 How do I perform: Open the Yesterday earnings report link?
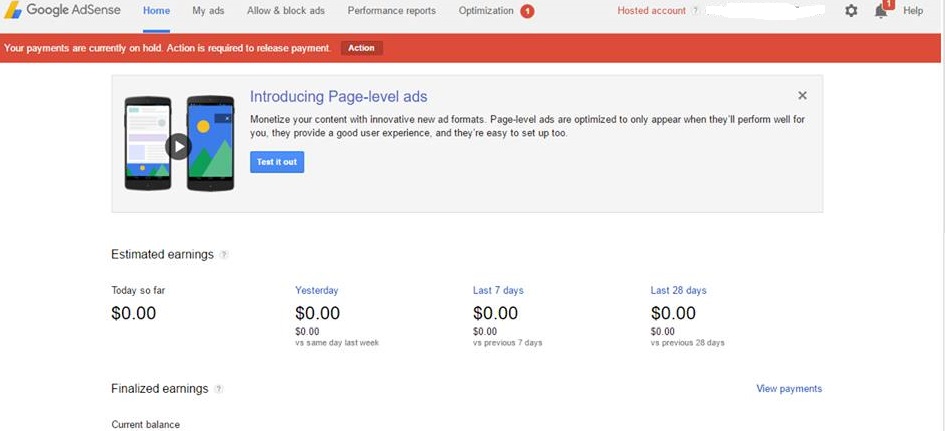tap(316, 291)
